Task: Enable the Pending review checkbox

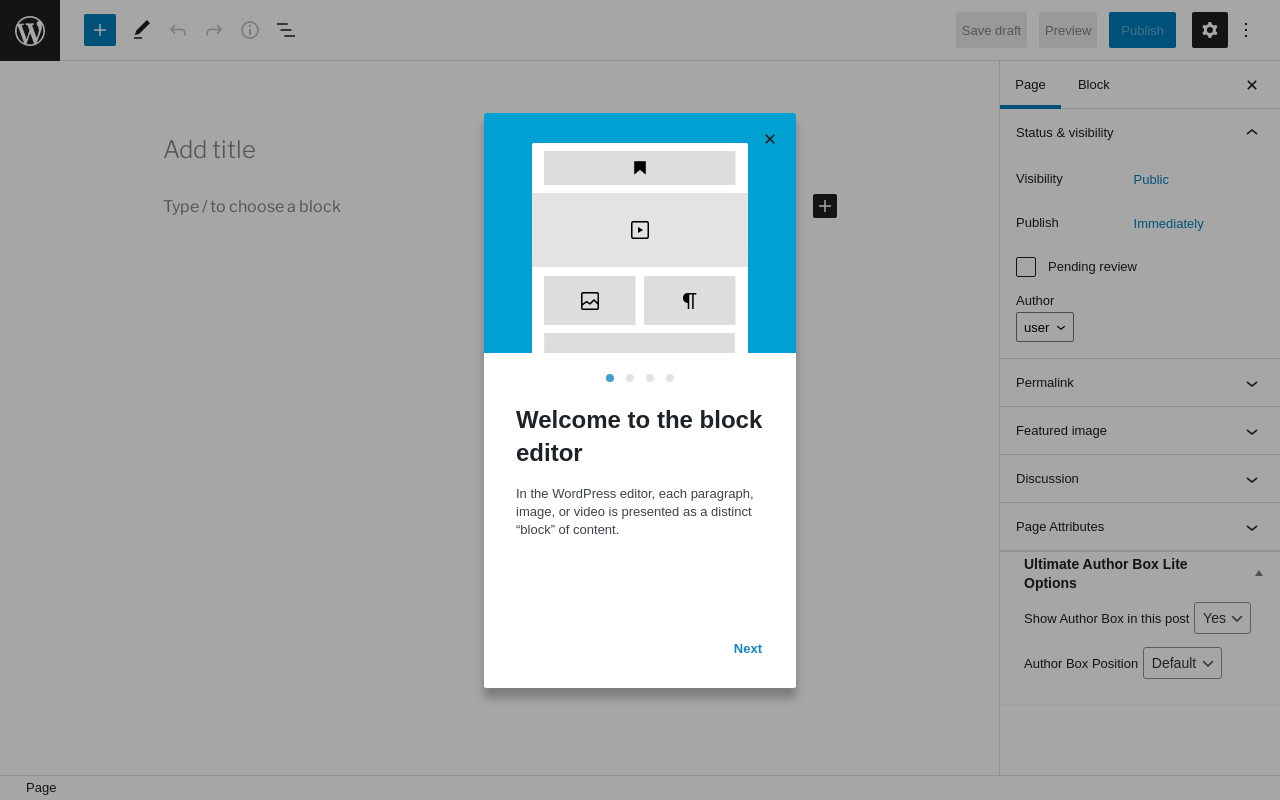Action: pos(1026,267)
